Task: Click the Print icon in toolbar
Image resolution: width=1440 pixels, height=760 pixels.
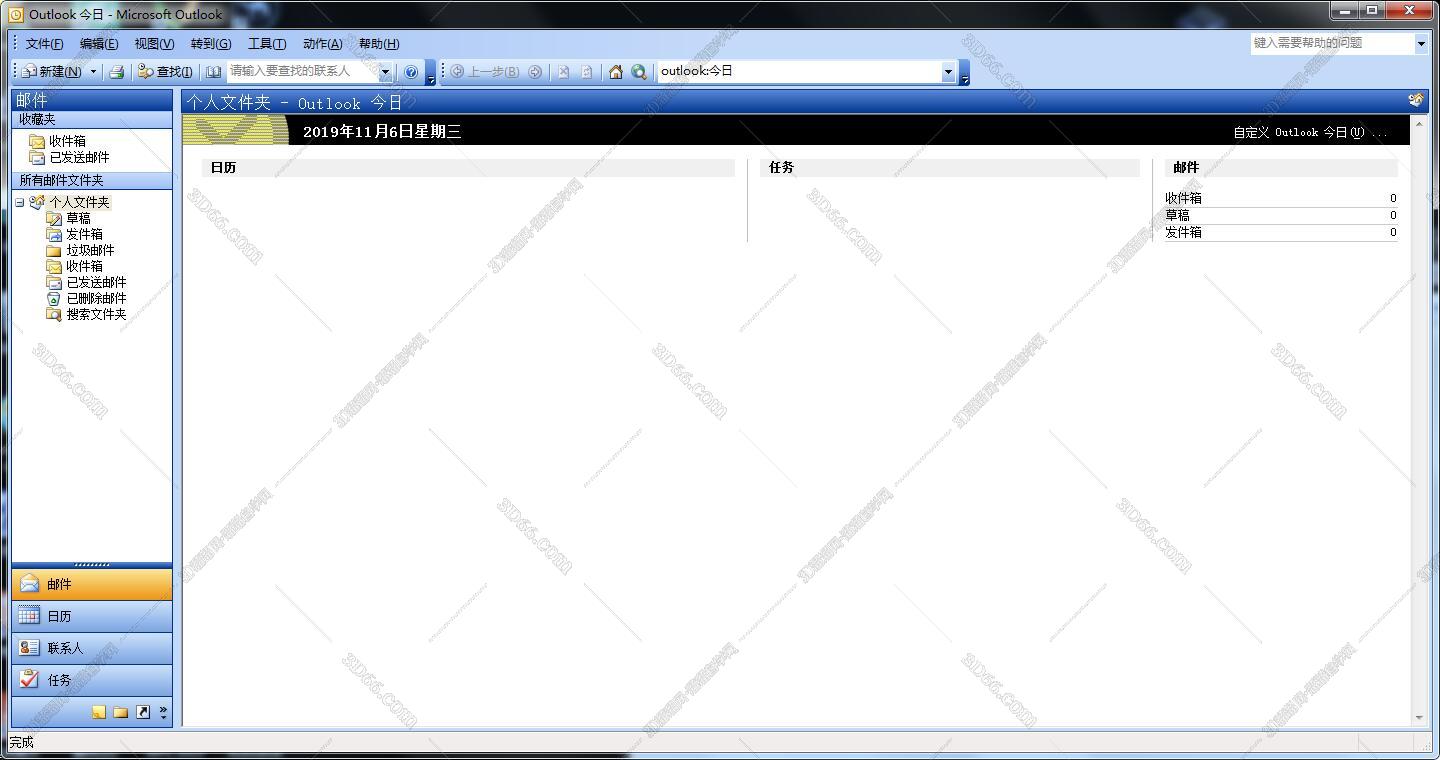Action: pyautogui.click(x=116, y=72)
